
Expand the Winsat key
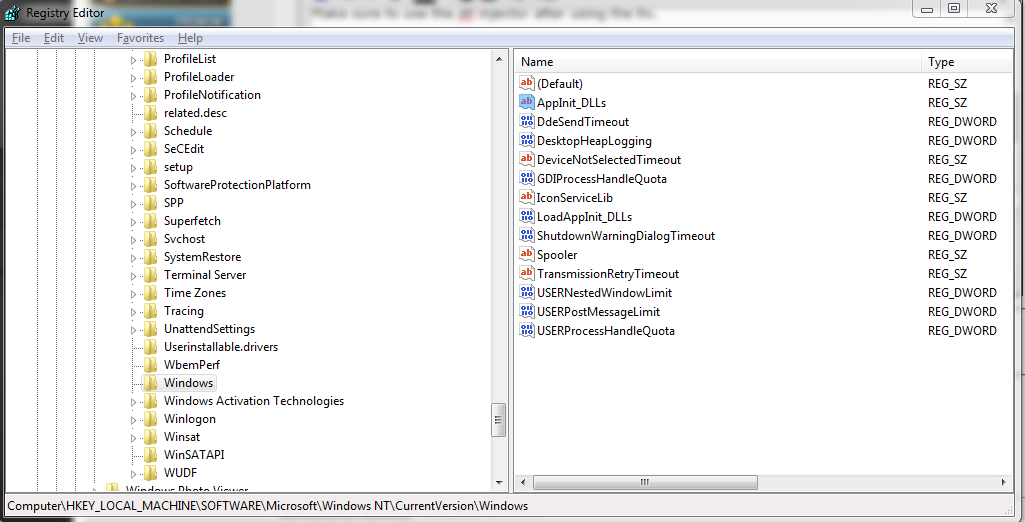tap(133, 438)
